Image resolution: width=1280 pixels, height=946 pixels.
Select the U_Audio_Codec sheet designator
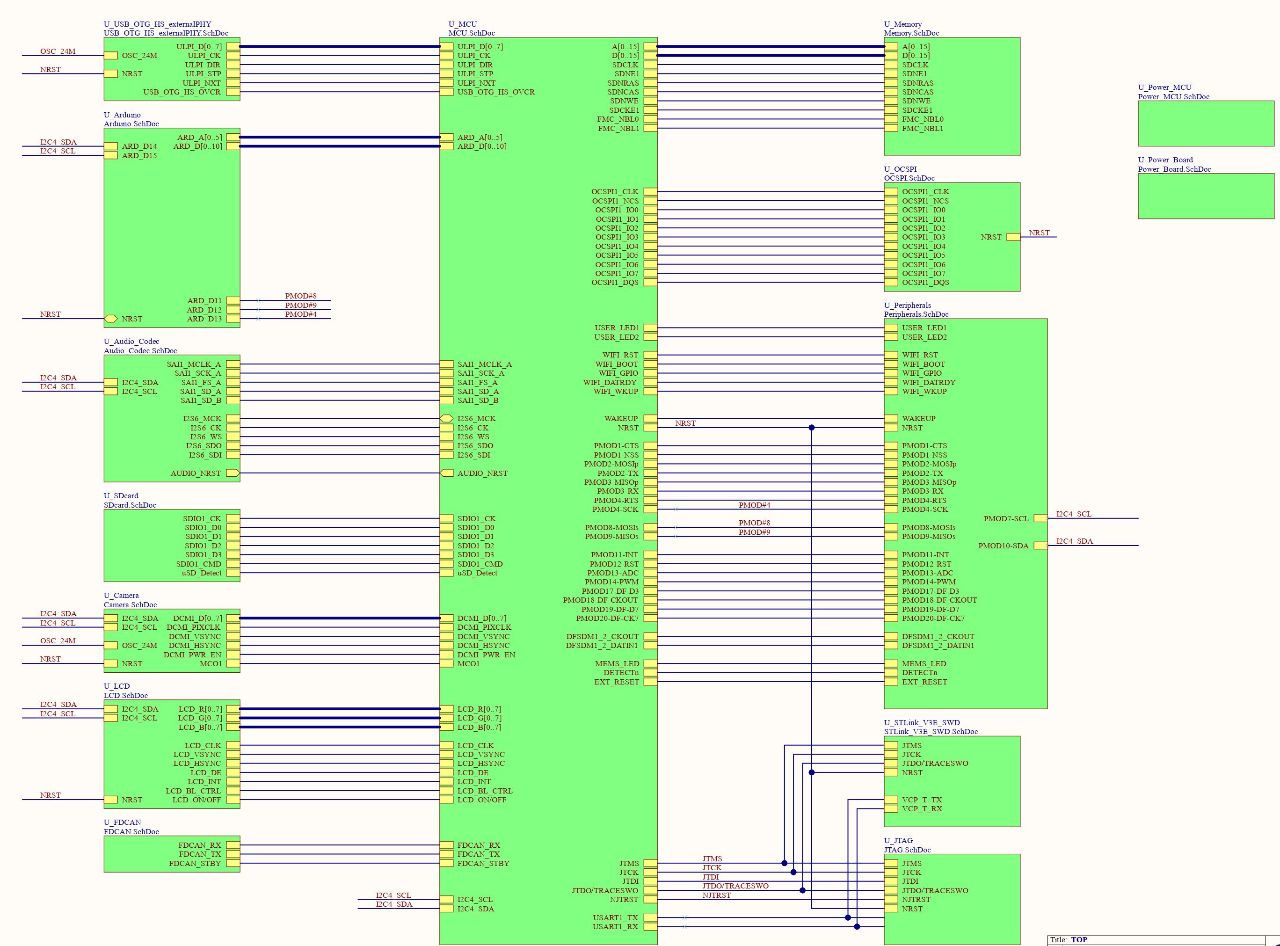[131, 342]
